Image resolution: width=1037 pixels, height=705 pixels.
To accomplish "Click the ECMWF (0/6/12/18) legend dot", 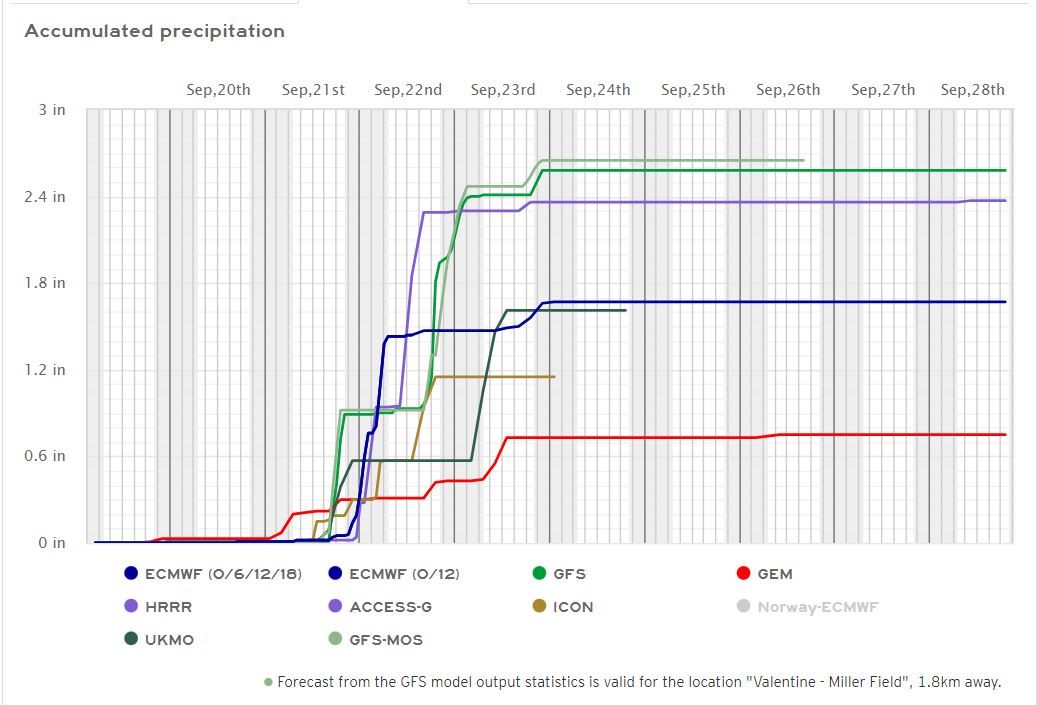I will [131, 574].
